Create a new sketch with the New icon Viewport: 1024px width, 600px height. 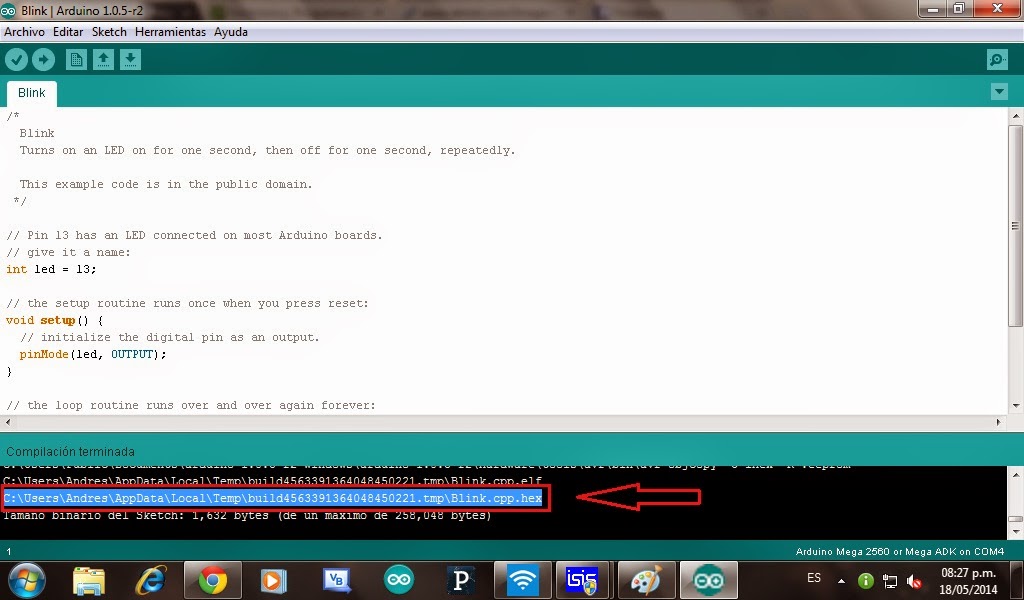76,59
